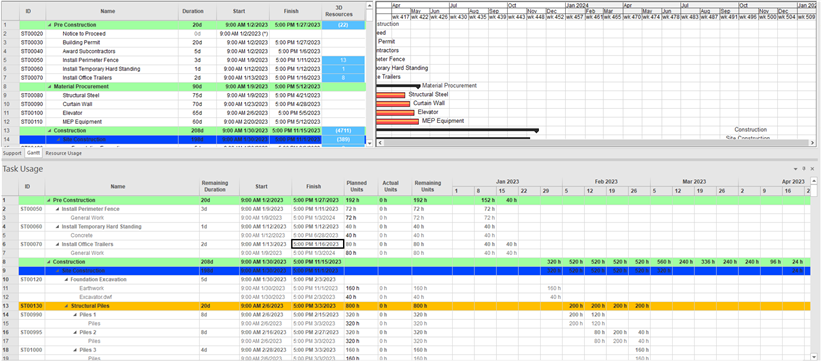Screen dimensions: 822x363
Task: Collapse Material Procurement group in Gantt table
Action: pyautogui.click(x=49, y=87)
